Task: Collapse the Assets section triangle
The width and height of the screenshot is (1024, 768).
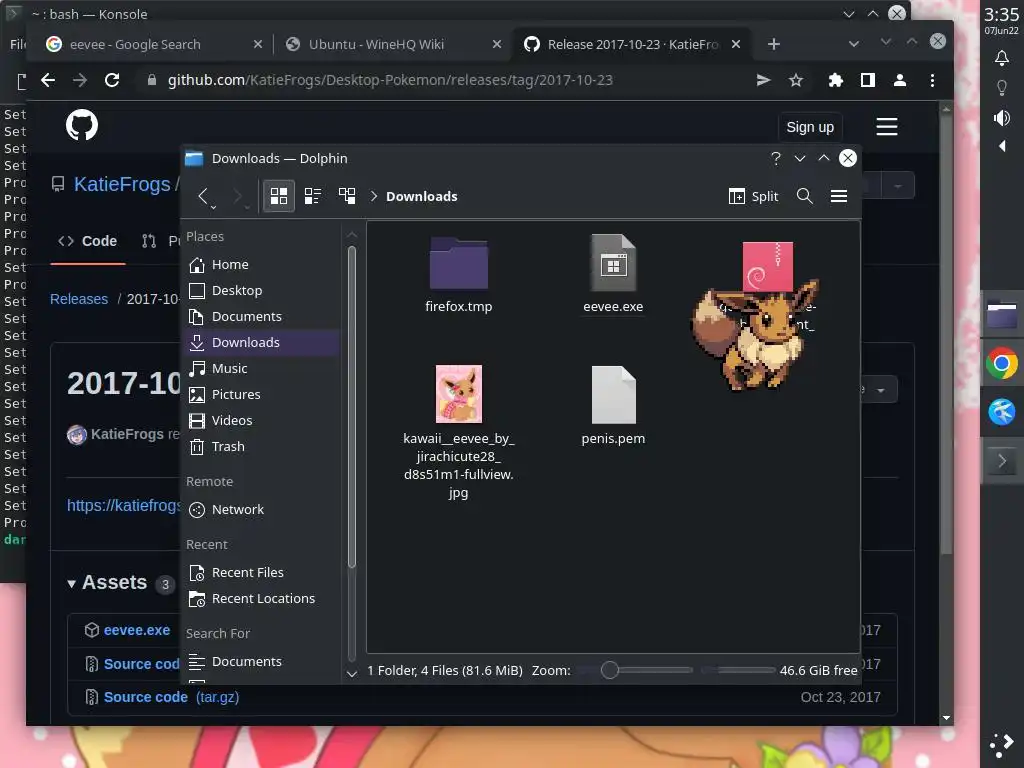Action: [x=71, y=583]
